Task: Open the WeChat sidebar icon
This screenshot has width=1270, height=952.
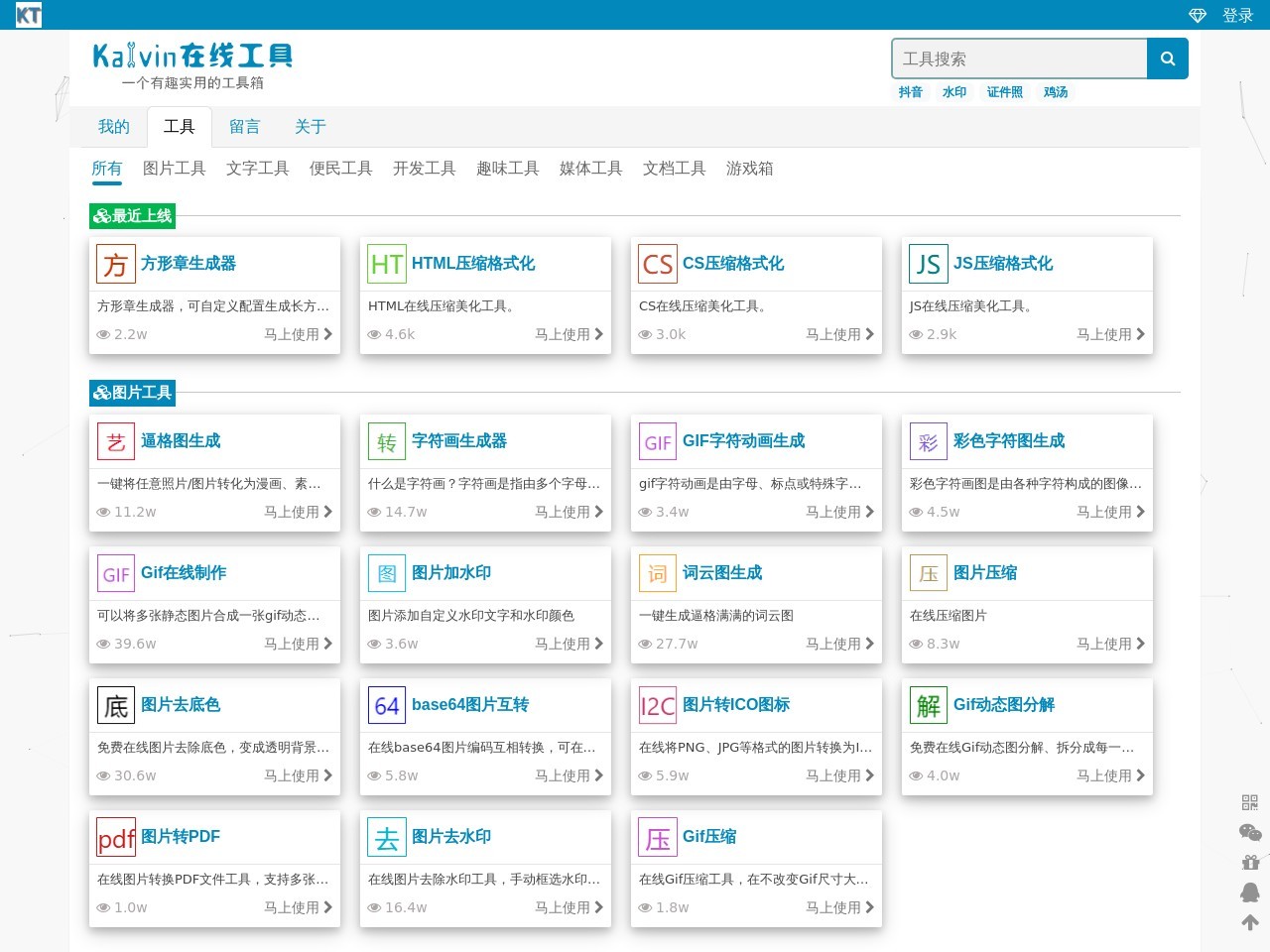Action: click(x=1250, y=832)
